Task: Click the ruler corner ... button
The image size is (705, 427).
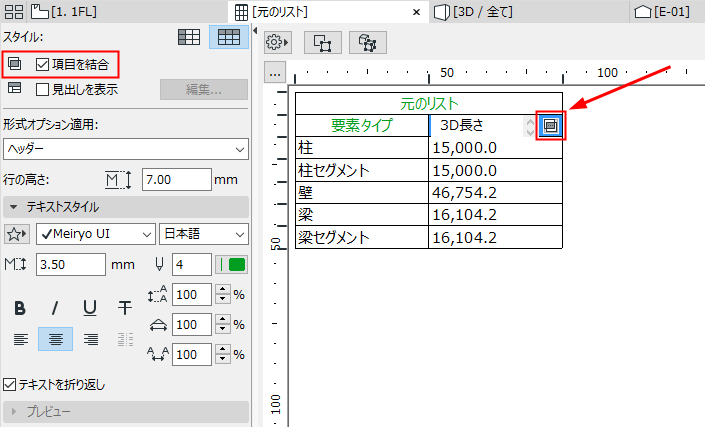Action: pyautogui.click(x=275, y=73)
